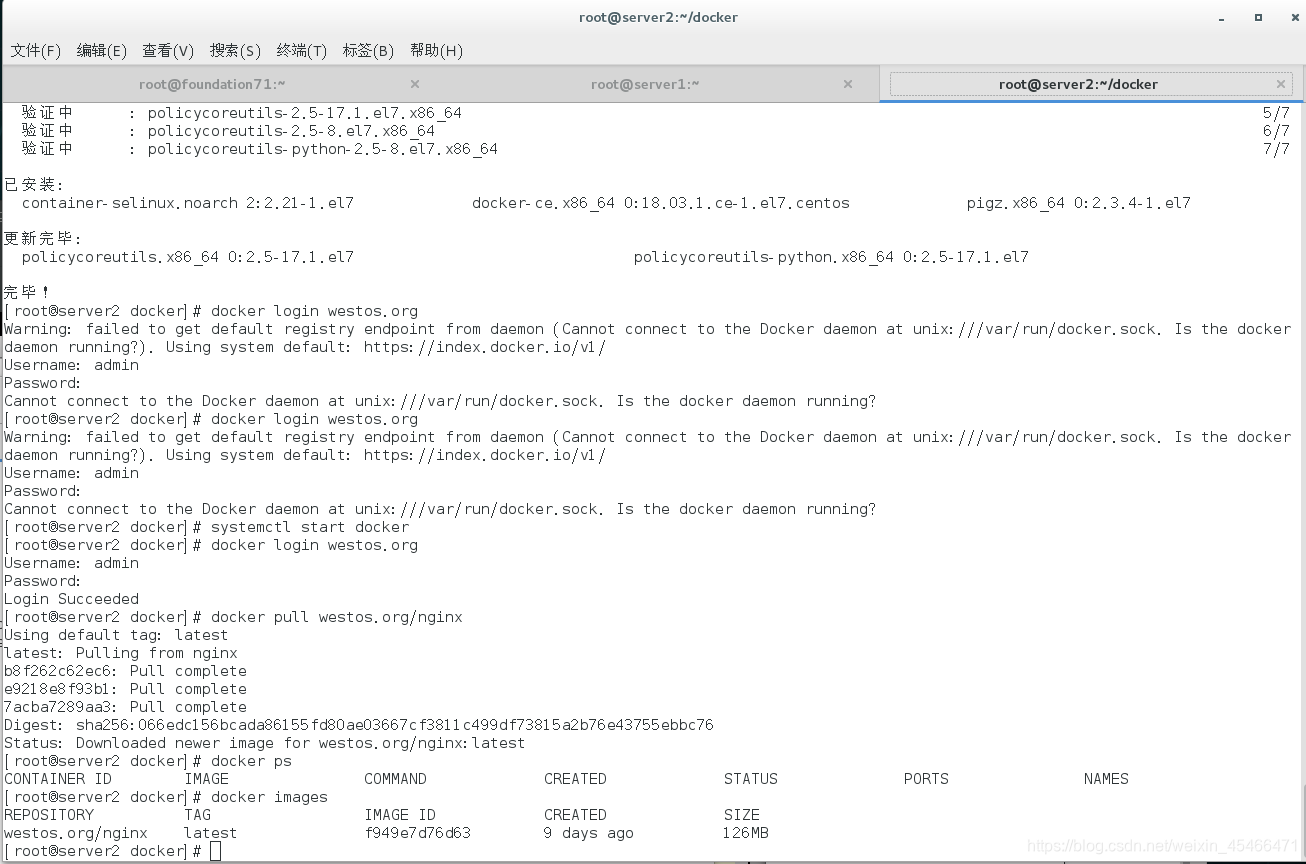Close the root@server2:~/docker tab
Viewport: 1306px width, 864px height.
[x=1281, y=84]
